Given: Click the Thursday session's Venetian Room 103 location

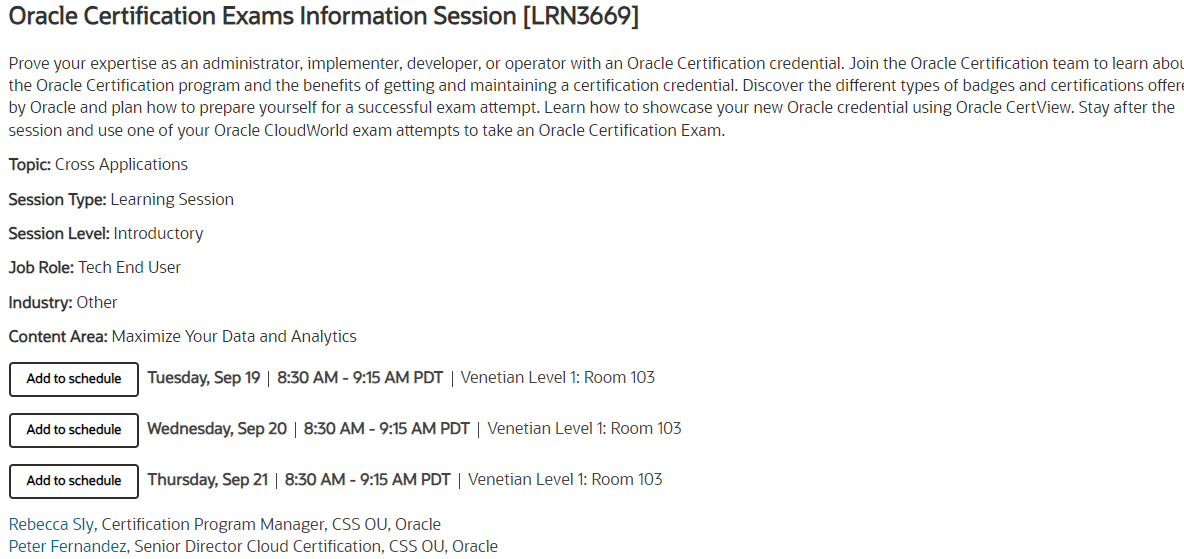Looking at the screenshot, I should pyautogui.click(x=565, y=479).
